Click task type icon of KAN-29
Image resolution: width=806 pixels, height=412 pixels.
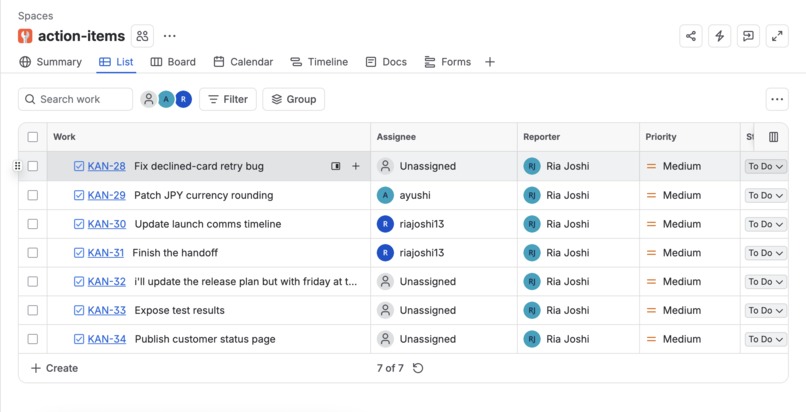tap(79, 195)
